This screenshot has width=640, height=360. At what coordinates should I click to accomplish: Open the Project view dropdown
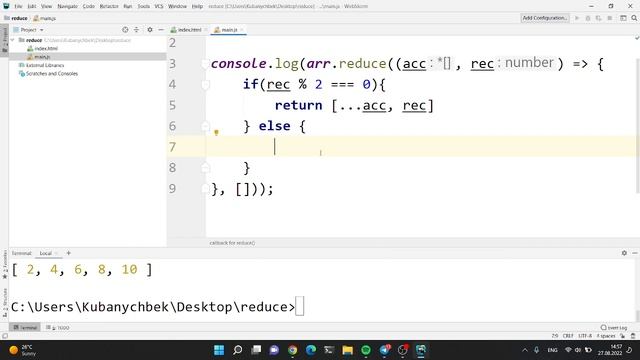(x=29, y=30)
